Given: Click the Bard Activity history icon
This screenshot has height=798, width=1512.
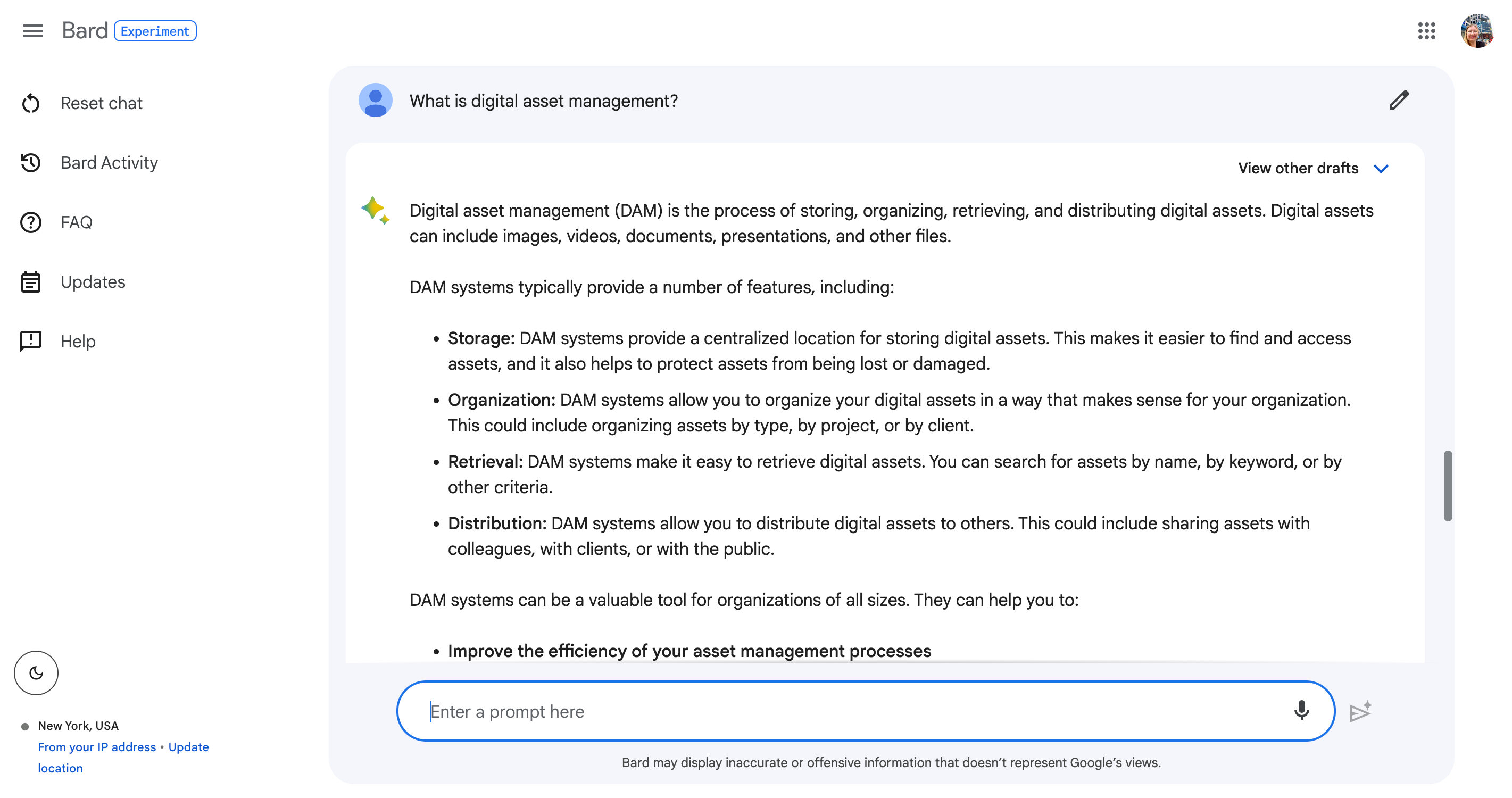Looking at the screenshot, I should pos(30,163).
